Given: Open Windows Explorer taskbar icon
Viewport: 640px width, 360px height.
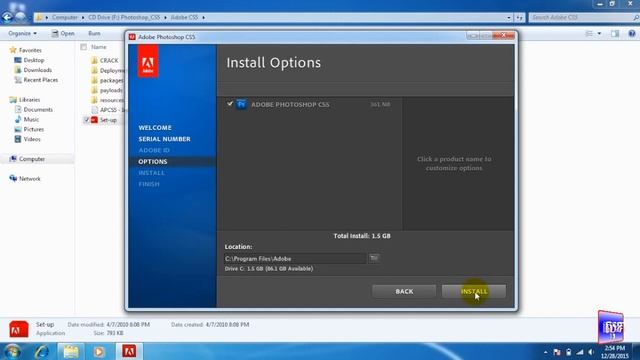Looking at the screenshot, I should 71,351.
